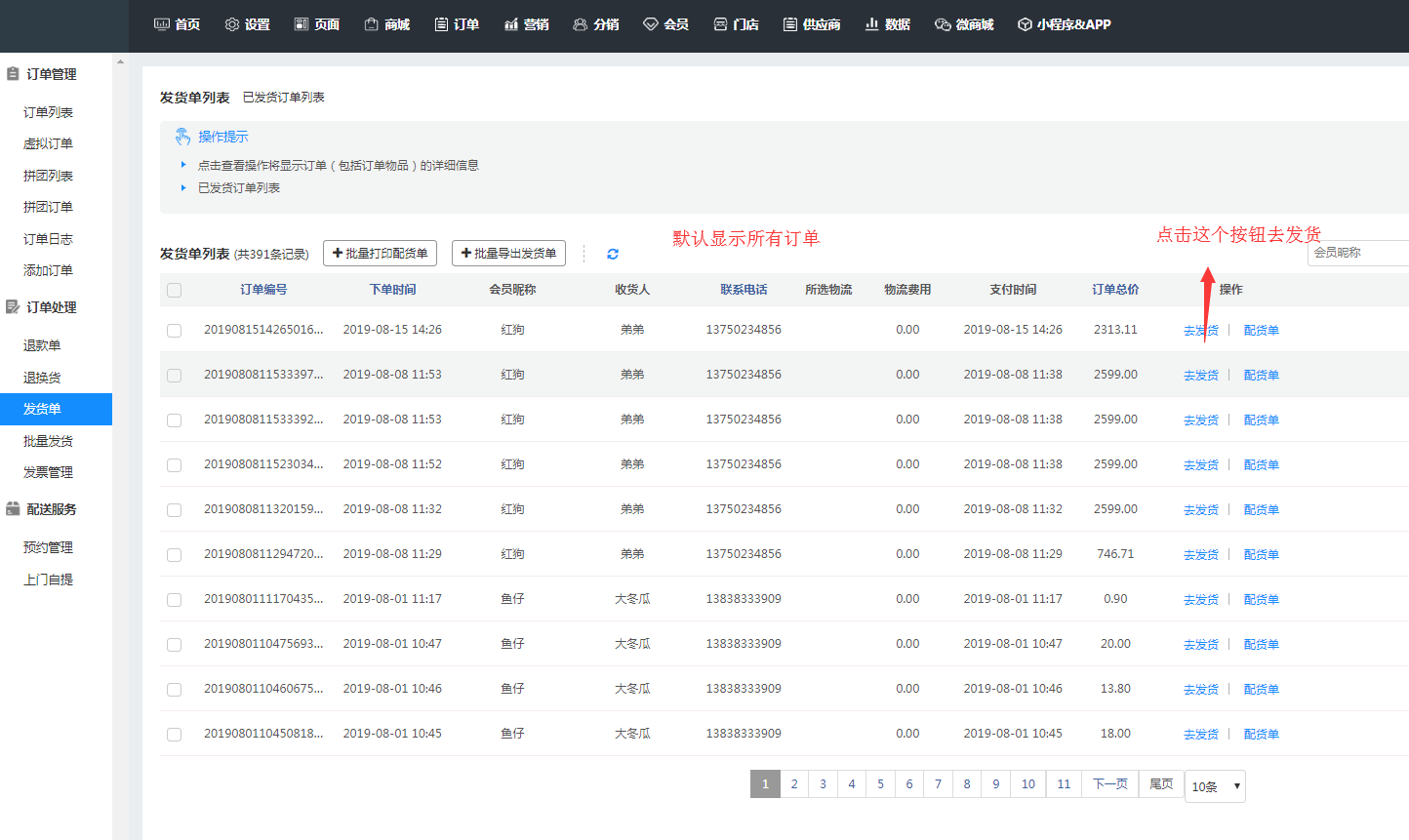The image size is (1409, 840).
Task: Click the 操作提示 hand pointer icon
Action: 182,137
